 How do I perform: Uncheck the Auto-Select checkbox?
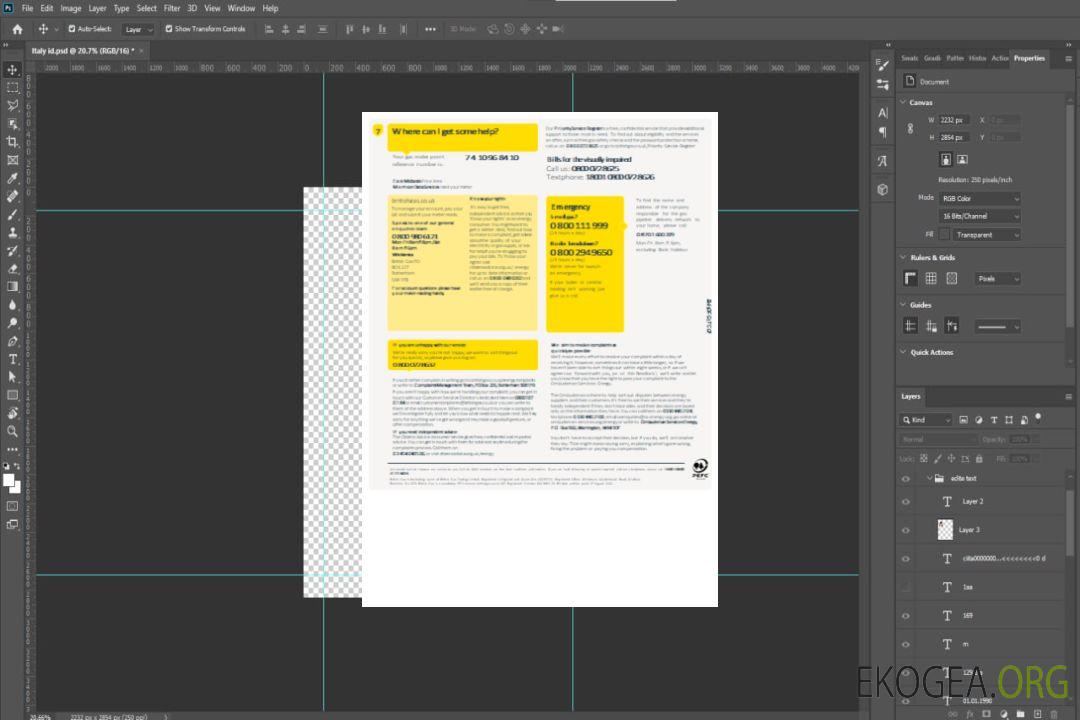72,29
